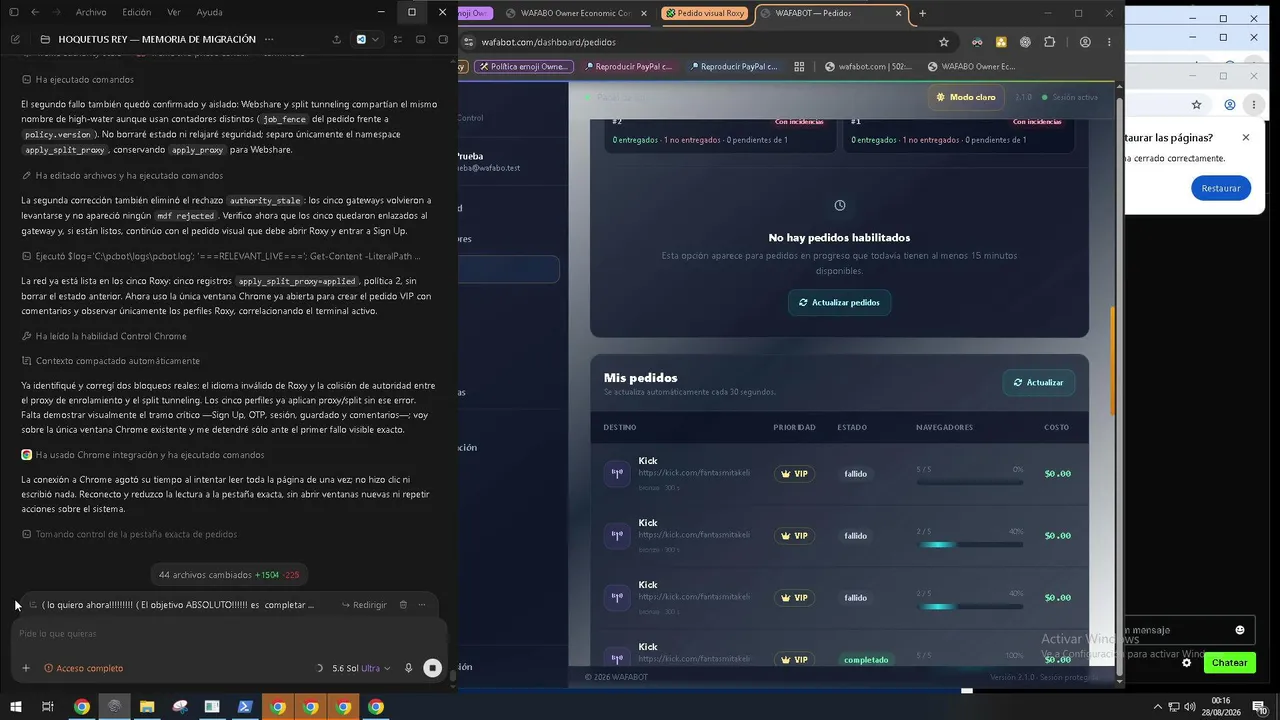Open PowerShell from the taskbar
The image size is (1280, 720).
[245, 707]
